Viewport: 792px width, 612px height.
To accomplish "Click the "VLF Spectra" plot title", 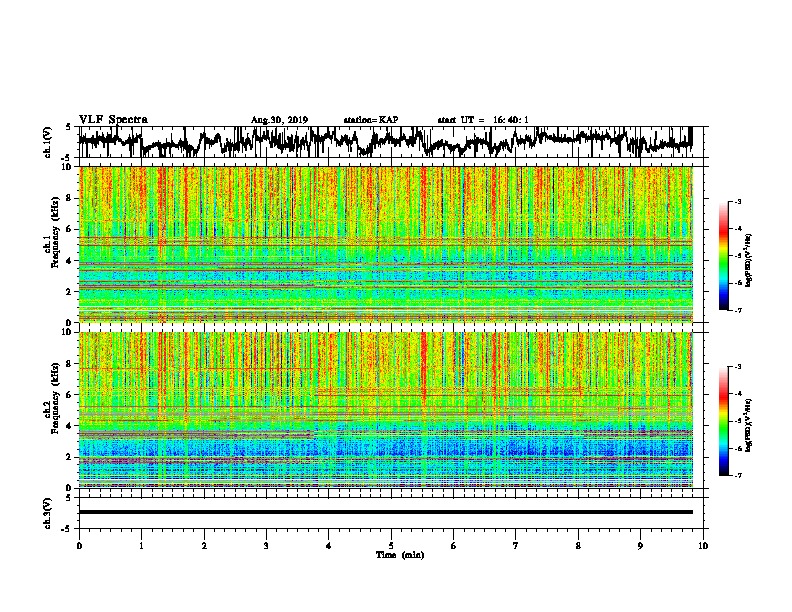I will pos(113,120).
